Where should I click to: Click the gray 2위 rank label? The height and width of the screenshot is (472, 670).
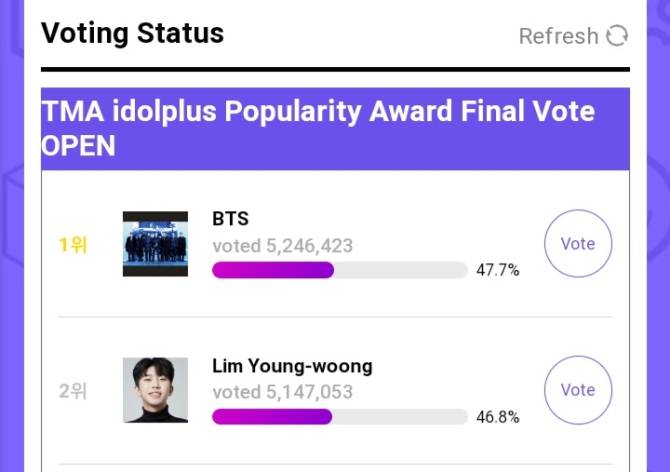click(x=73, y=391)
